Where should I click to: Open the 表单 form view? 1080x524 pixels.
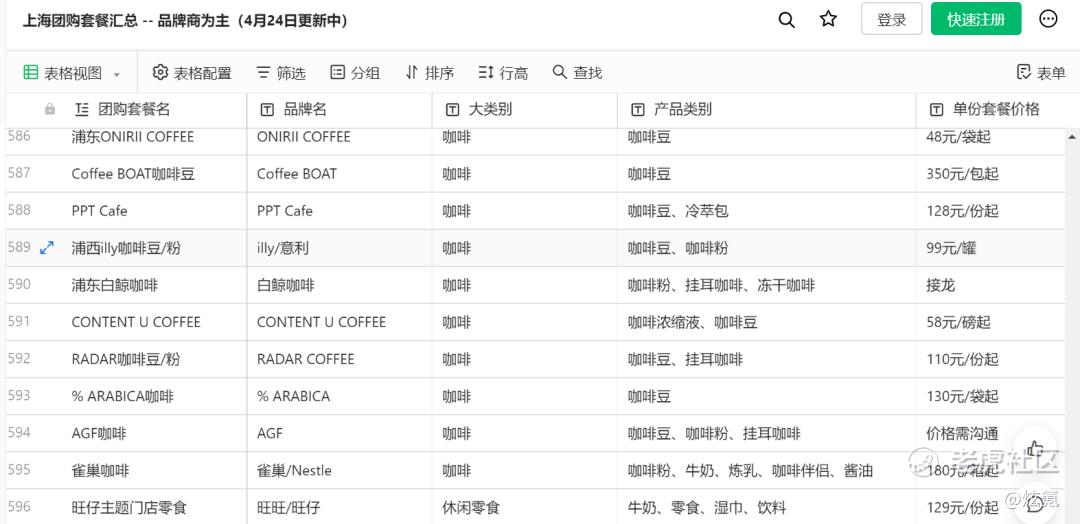(1041, 73)
